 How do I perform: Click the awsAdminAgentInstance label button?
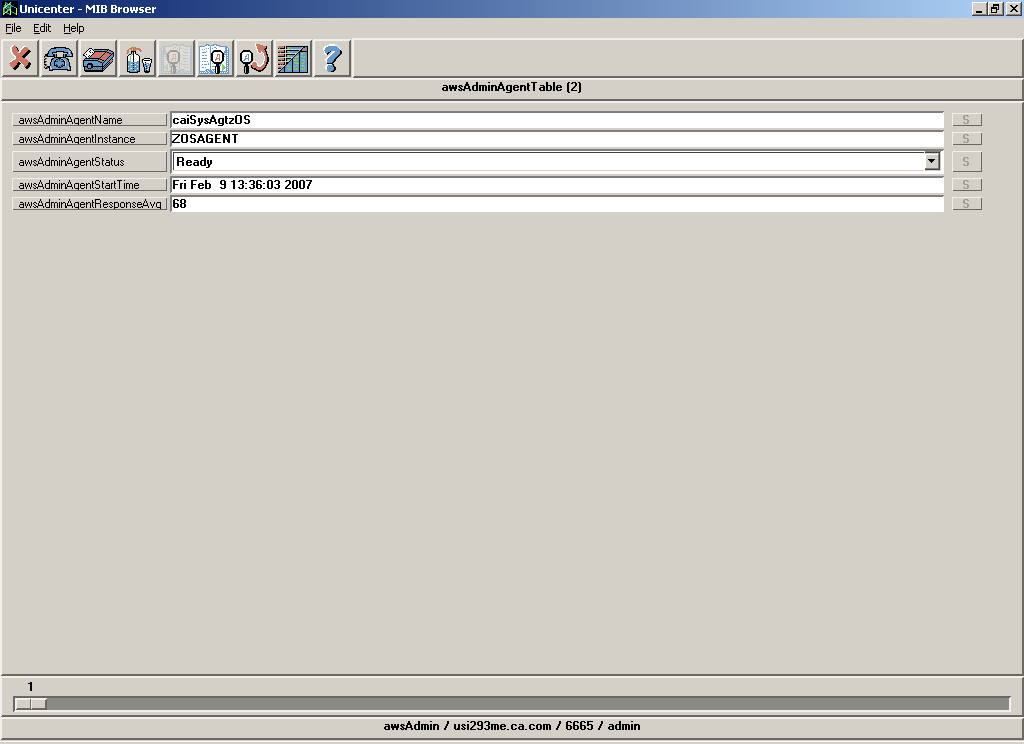point(88,139)
